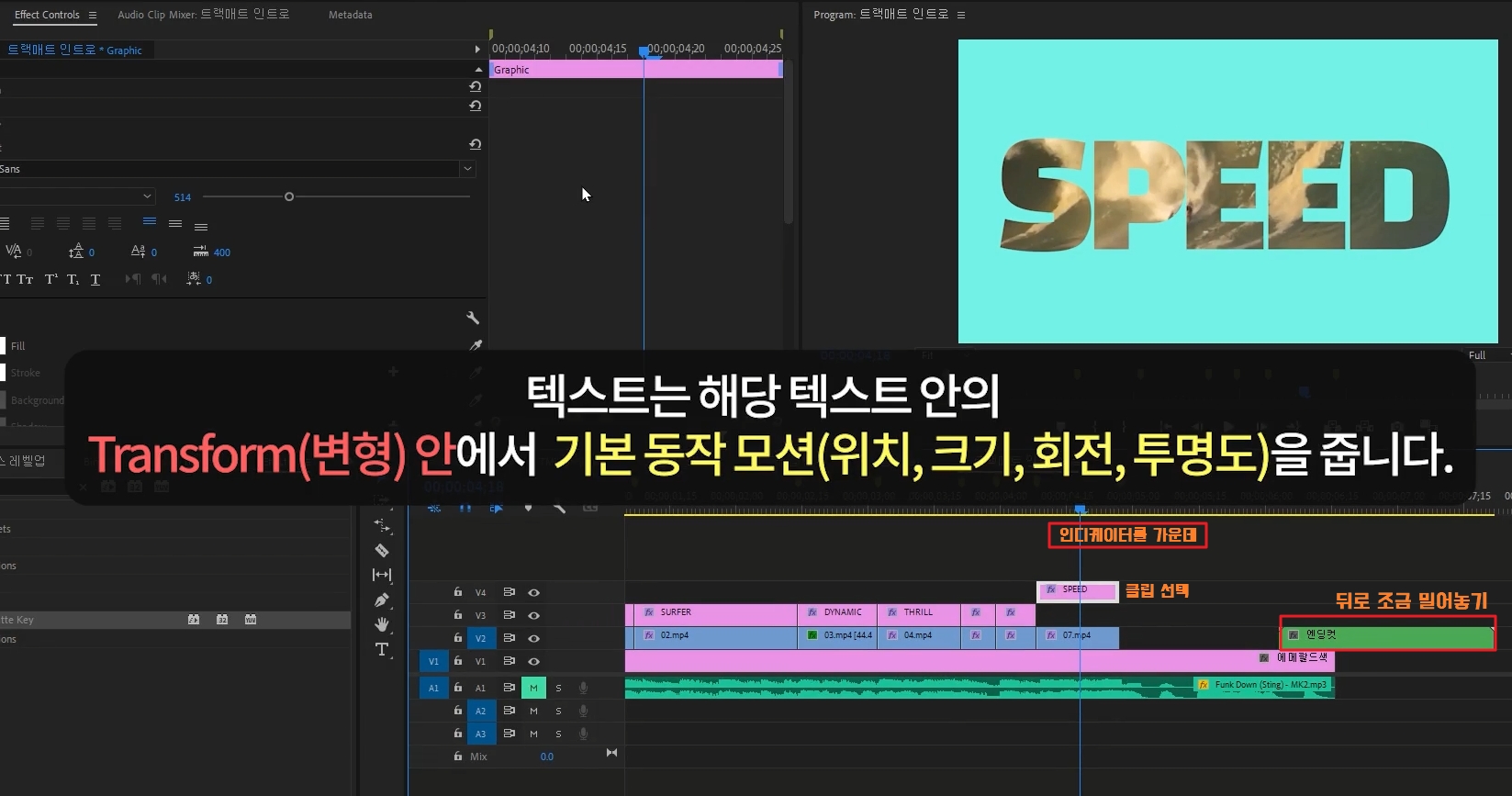The image size is (1512, 796).
Task: Hide track V2 with eye icon
Action: pyautogui.click(x=533, y=638)
